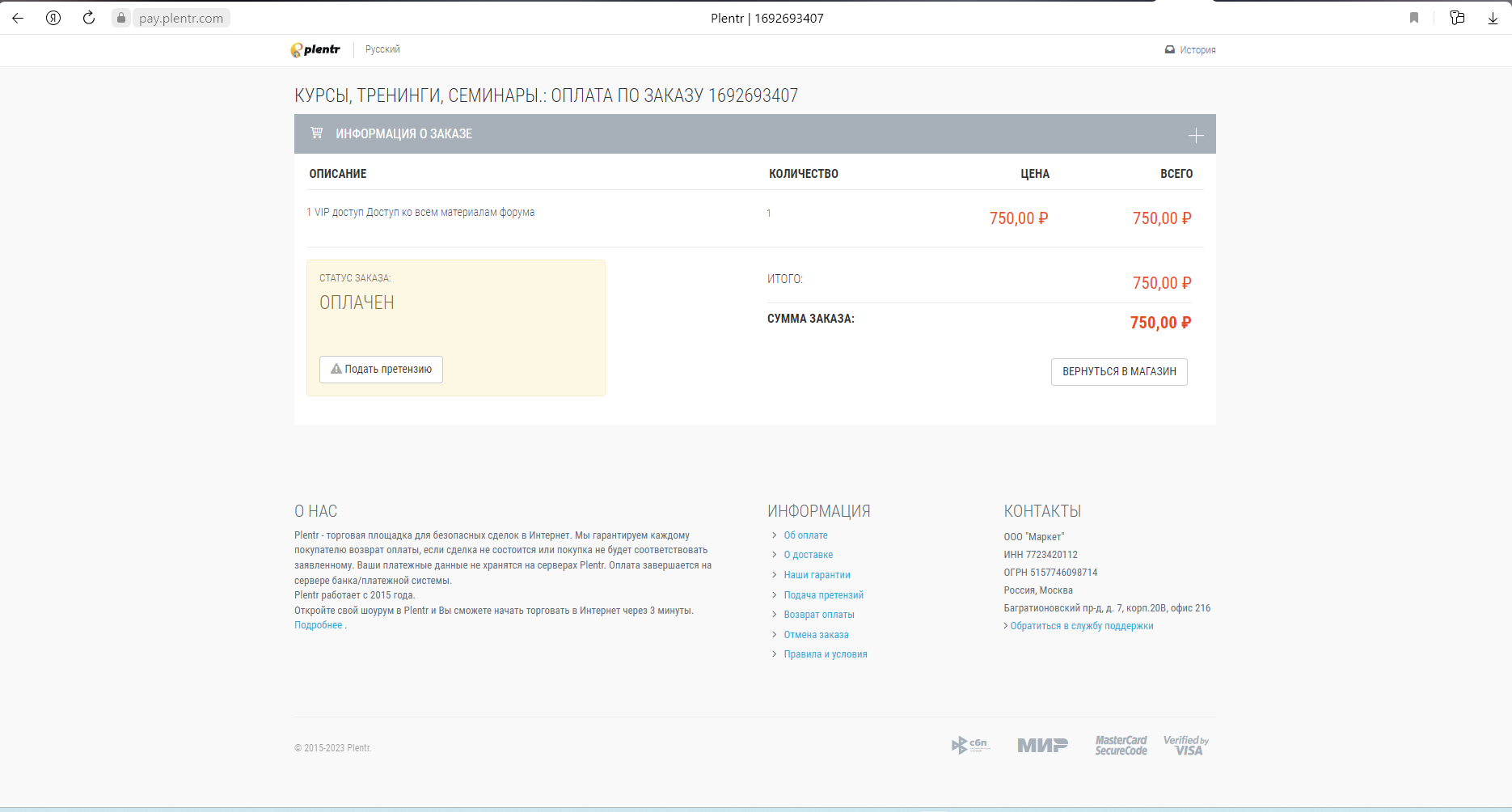Click the ОПЛАЧЕН order status text
The image size is (1512, 812).
[357, 302]
